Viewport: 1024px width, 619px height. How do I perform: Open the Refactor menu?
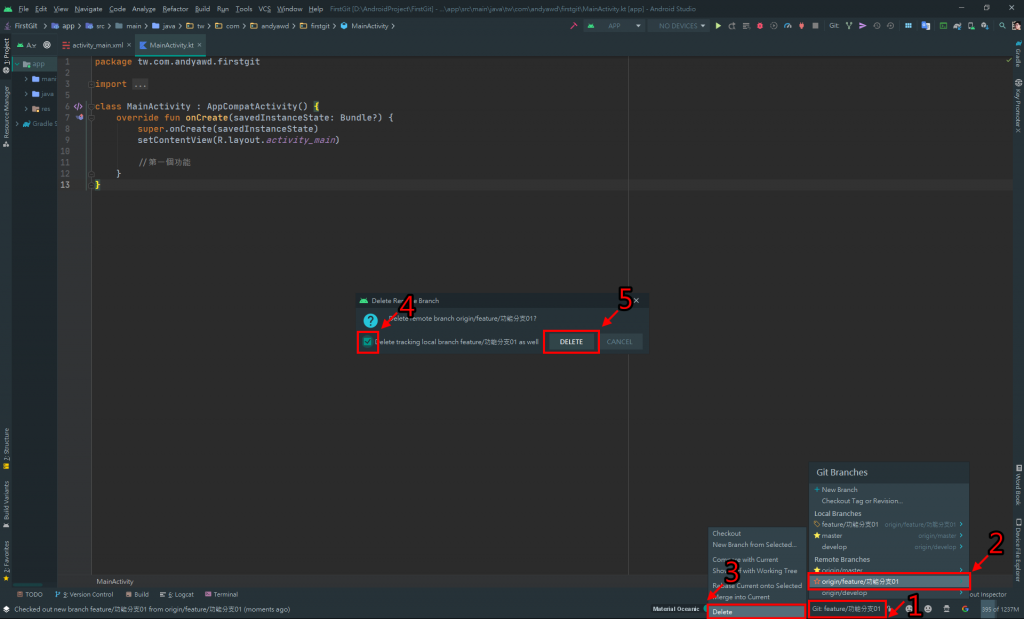point(175,8)
